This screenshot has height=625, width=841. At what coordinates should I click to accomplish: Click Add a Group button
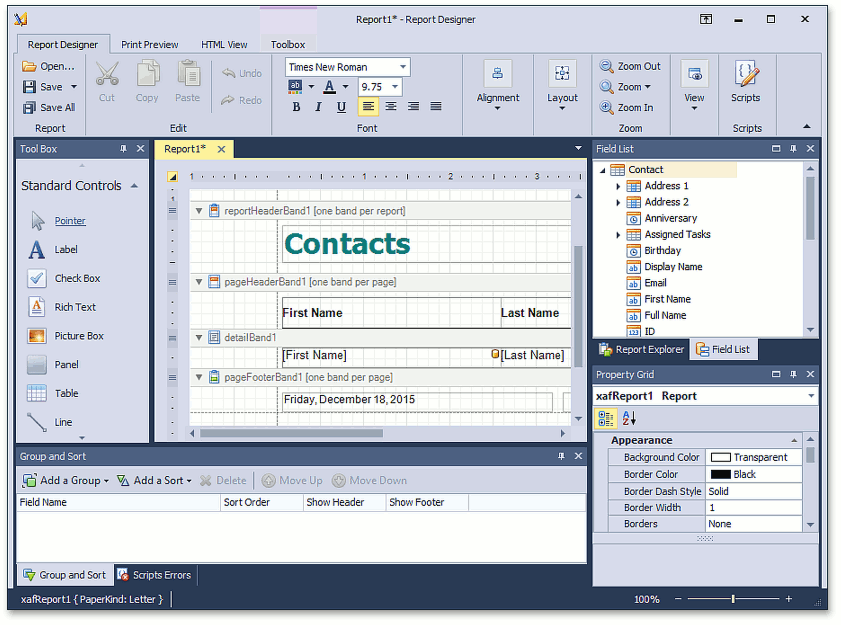tap(66, 481)
